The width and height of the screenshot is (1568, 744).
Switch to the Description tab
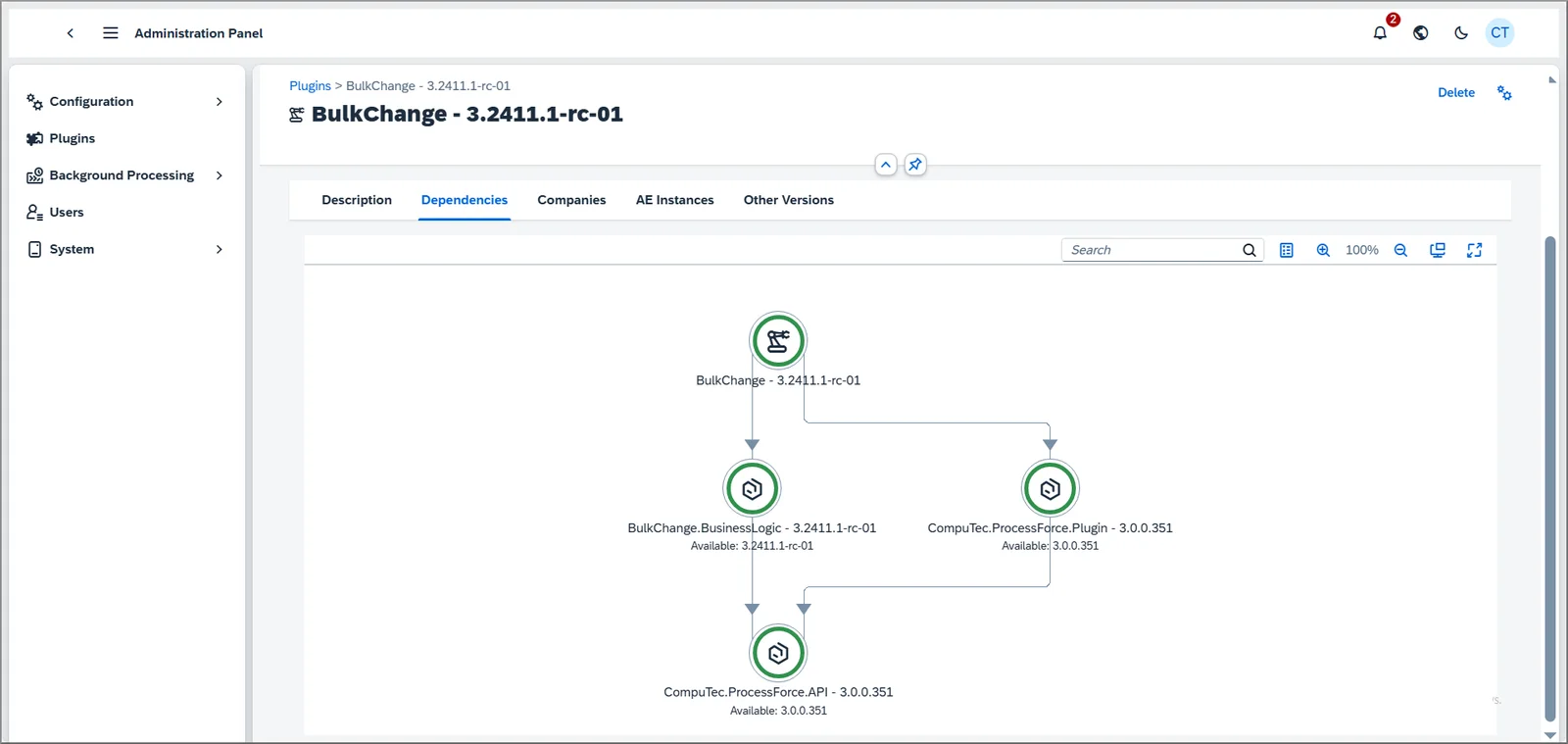tap(357, 200)
